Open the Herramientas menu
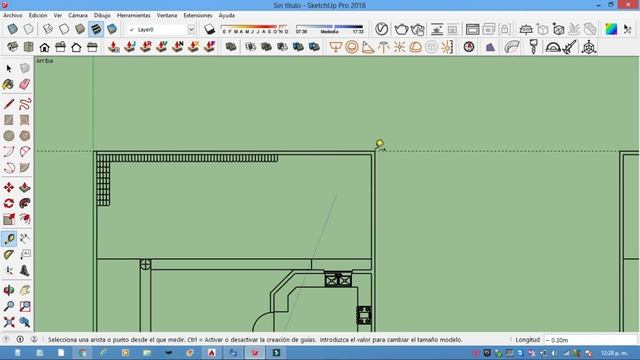640x360 pixels. [x=134, y=15]
